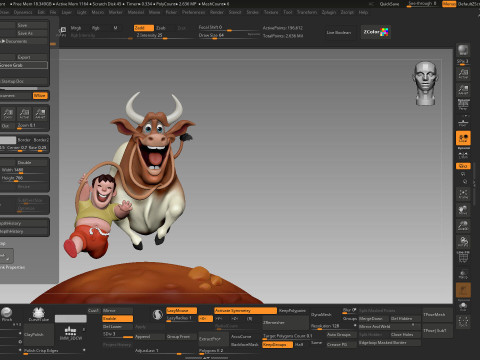Click the Actual size icon in right shelf
Image resolution: width=480 pixels, height=360 pixels.
(x=463, y=74)
